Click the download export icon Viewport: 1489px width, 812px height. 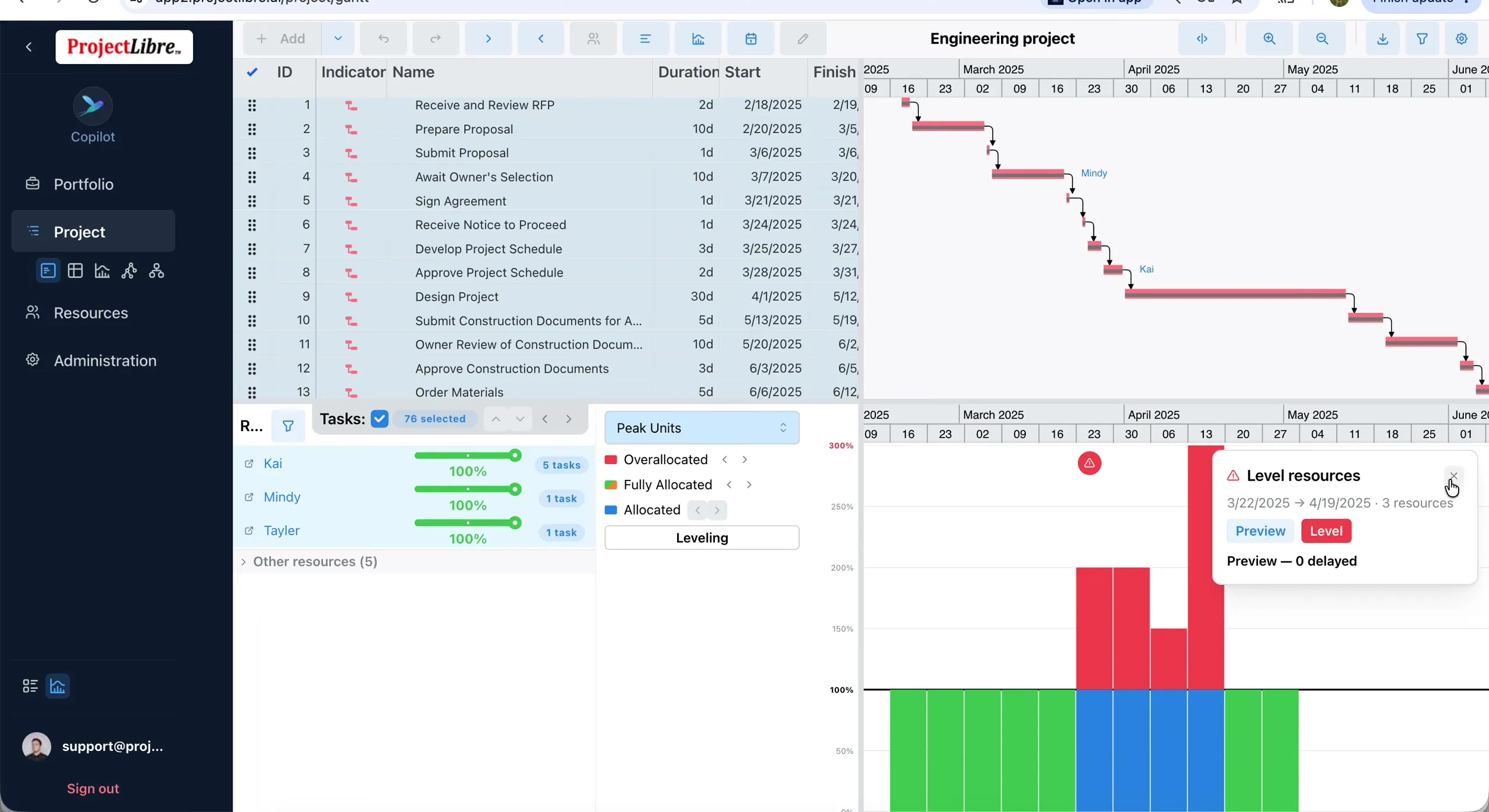(x=1383, y=38)
